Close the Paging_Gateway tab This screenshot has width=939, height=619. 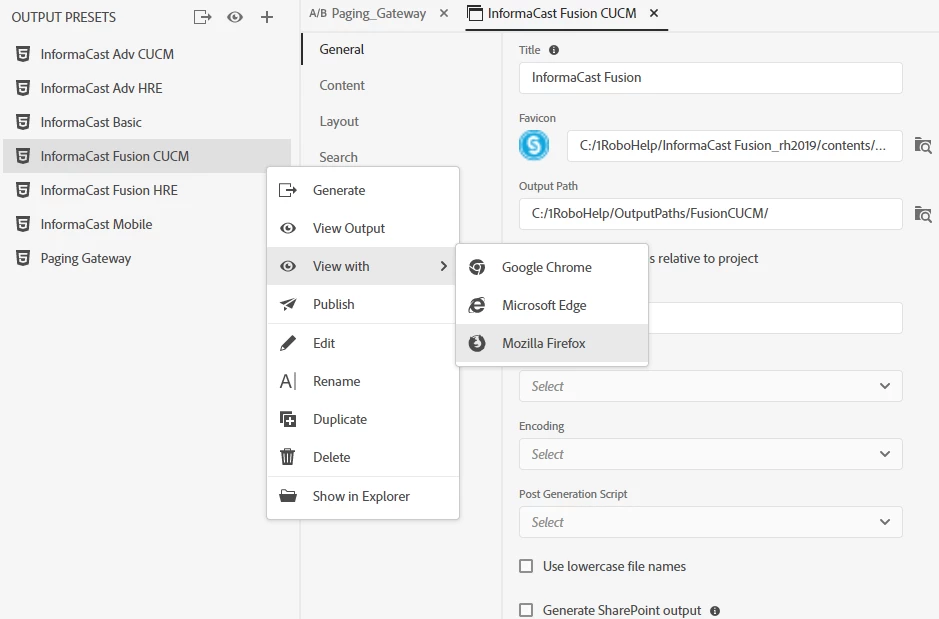[x=444, y=13]
